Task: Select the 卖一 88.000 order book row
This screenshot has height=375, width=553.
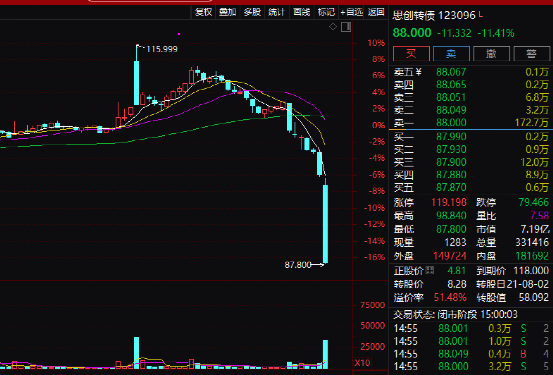Action: click(471, 122)
